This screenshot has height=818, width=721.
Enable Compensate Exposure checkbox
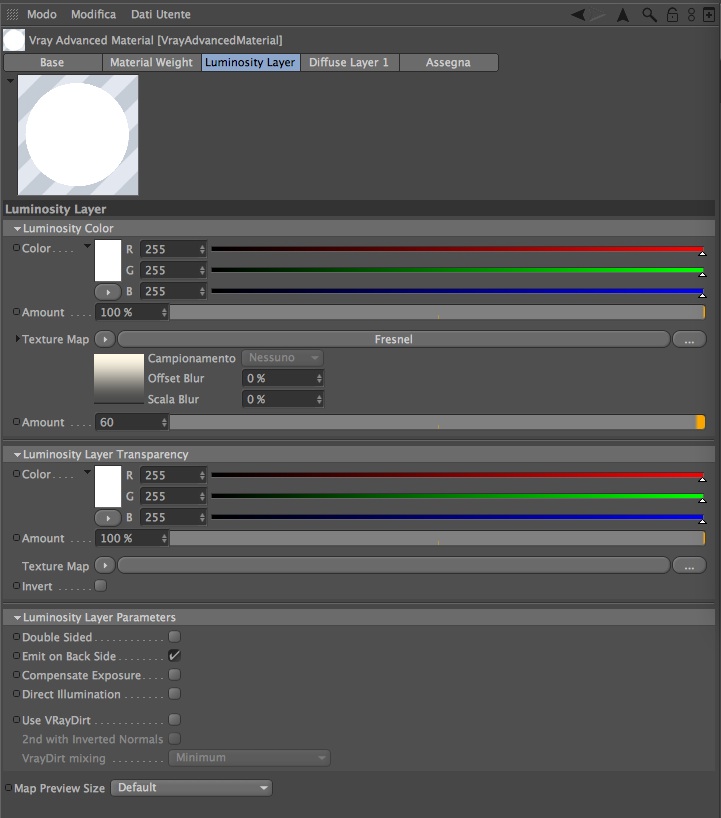(175, 675)
